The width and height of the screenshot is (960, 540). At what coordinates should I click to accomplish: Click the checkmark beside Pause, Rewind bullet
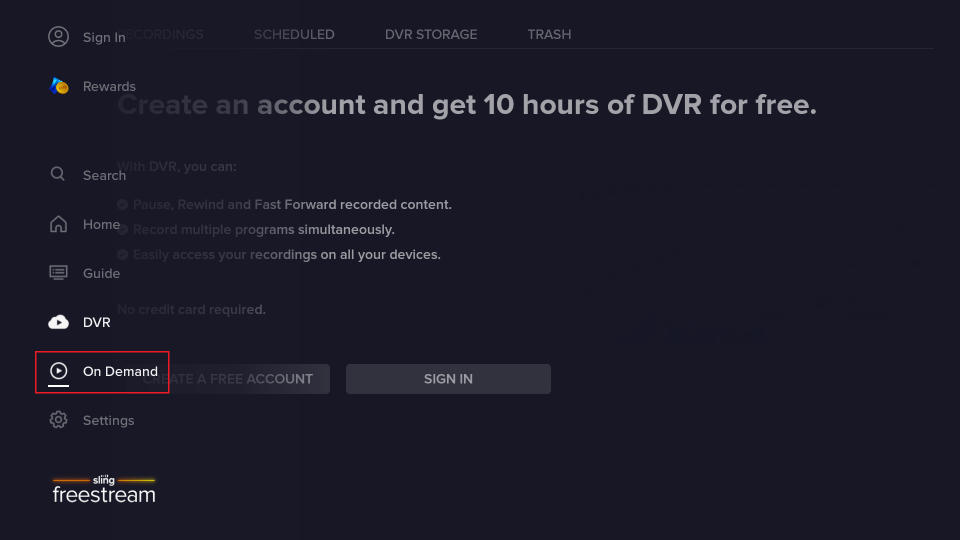point(122,204)
